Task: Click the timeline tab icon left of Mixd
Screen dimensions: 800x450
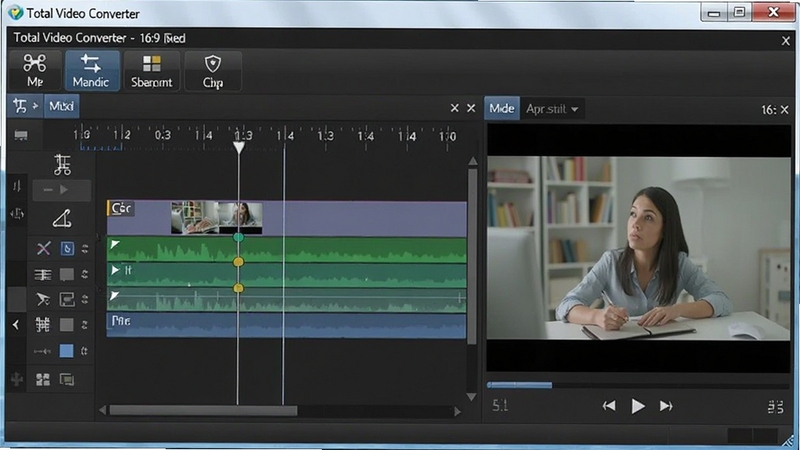Action: point(25,106)
